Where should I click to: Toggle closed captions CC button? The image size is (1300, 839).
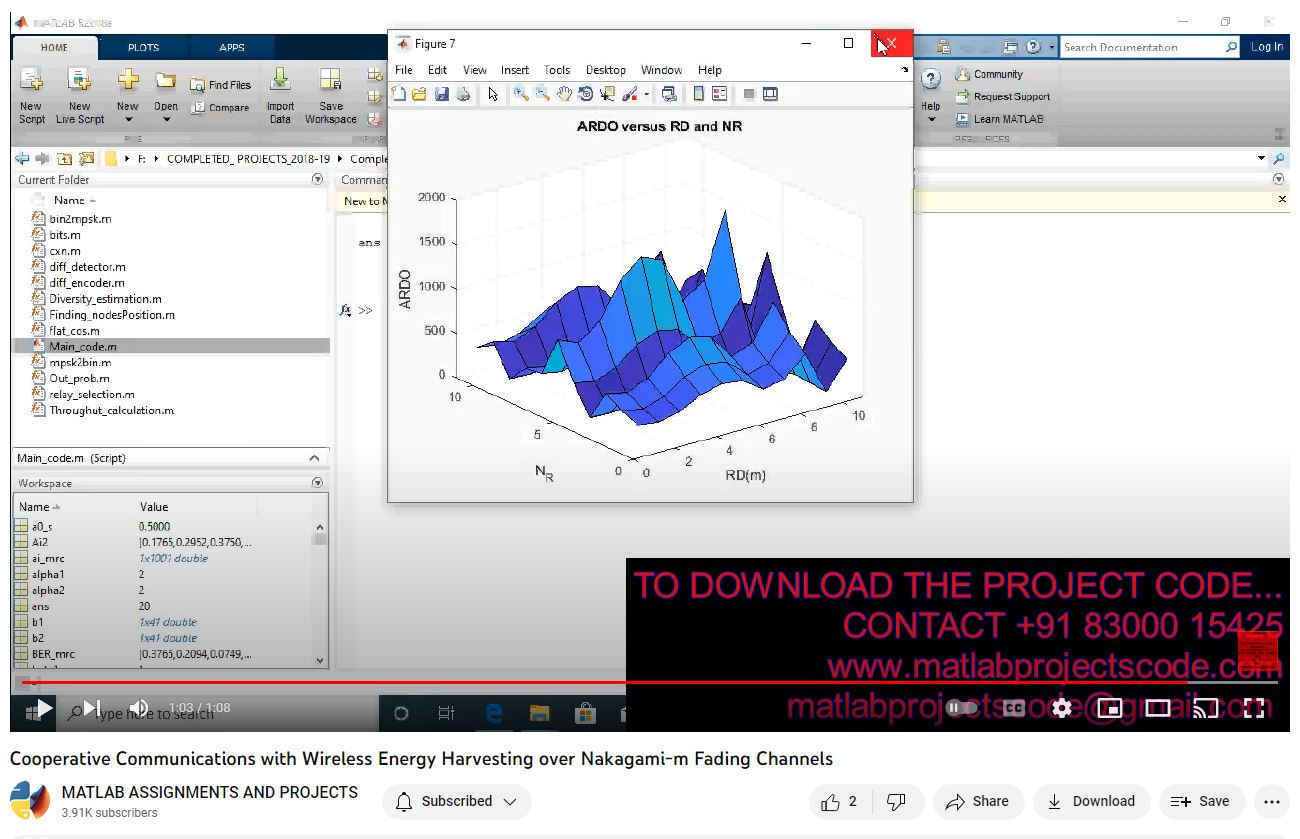[1014, 708]
